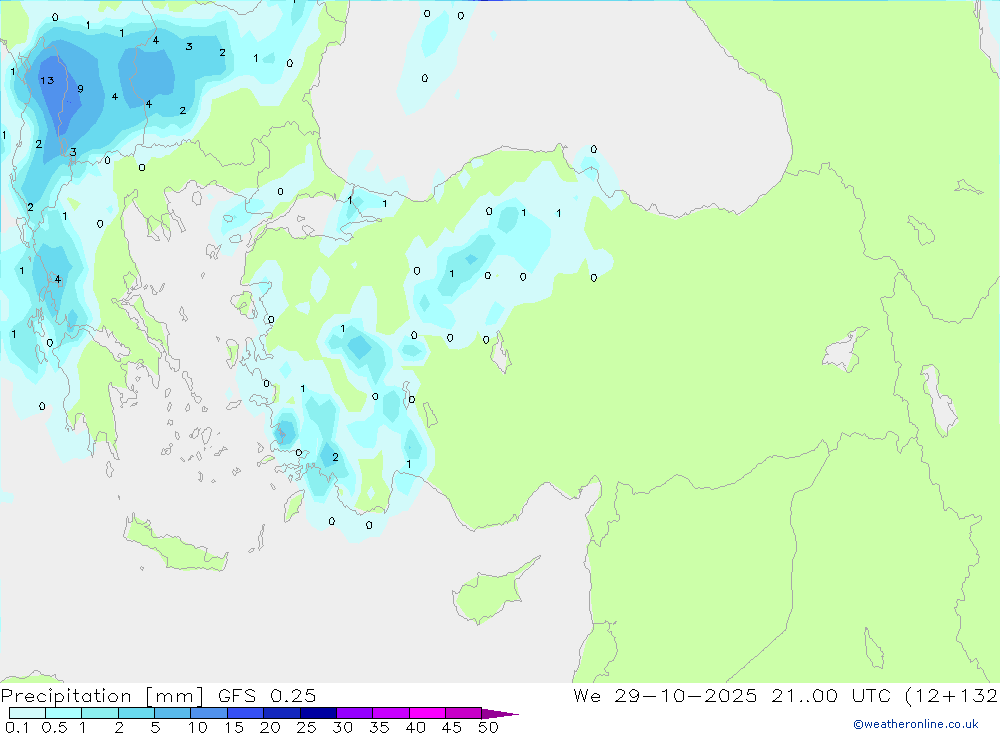Select the 35–40 mm purple legend swatch
Image resolution: width=1000 pixels, height=733 pixels.
pos(390,713)
